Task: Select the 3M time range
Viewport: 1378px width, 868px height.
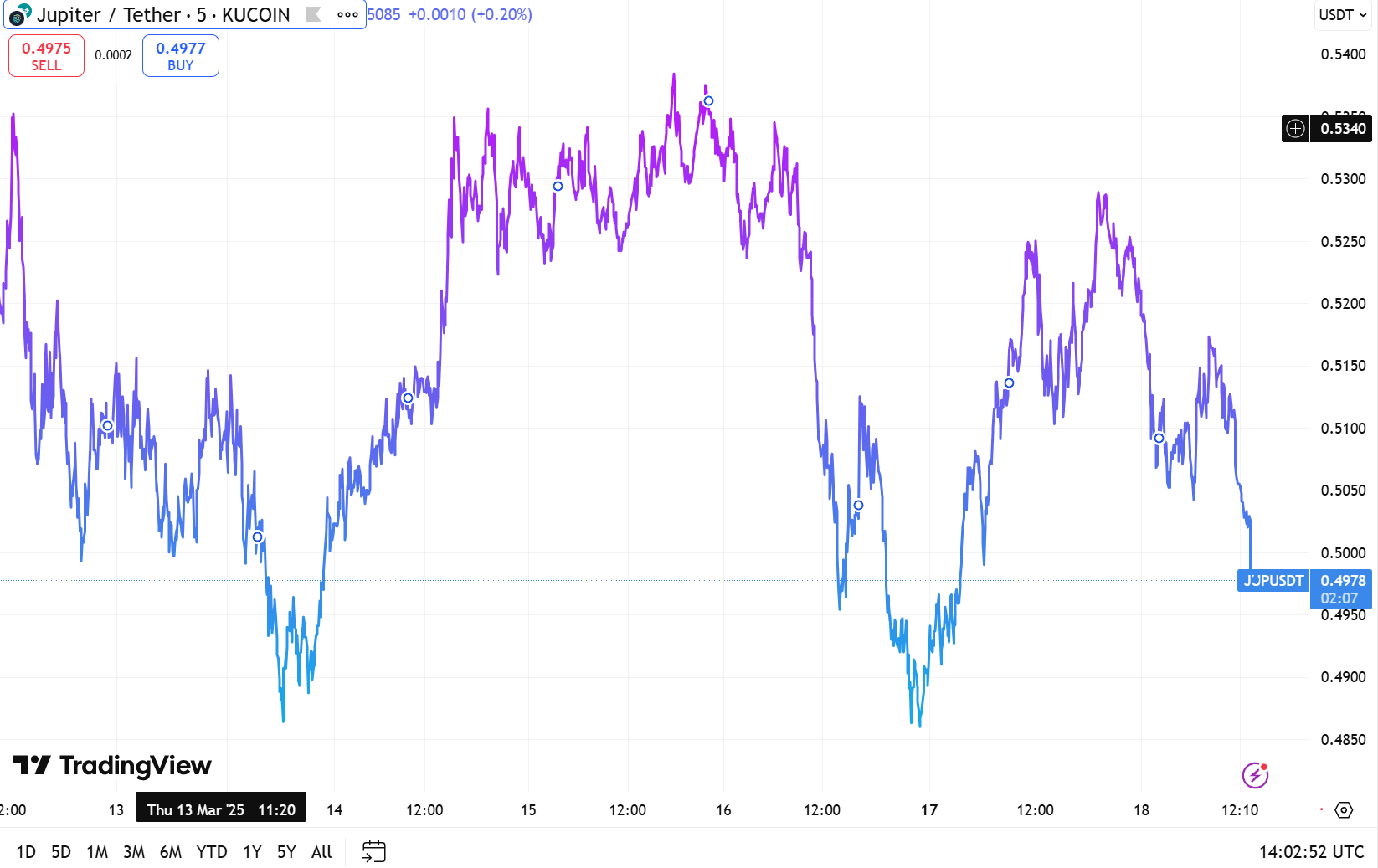Action: click(134, 851)
